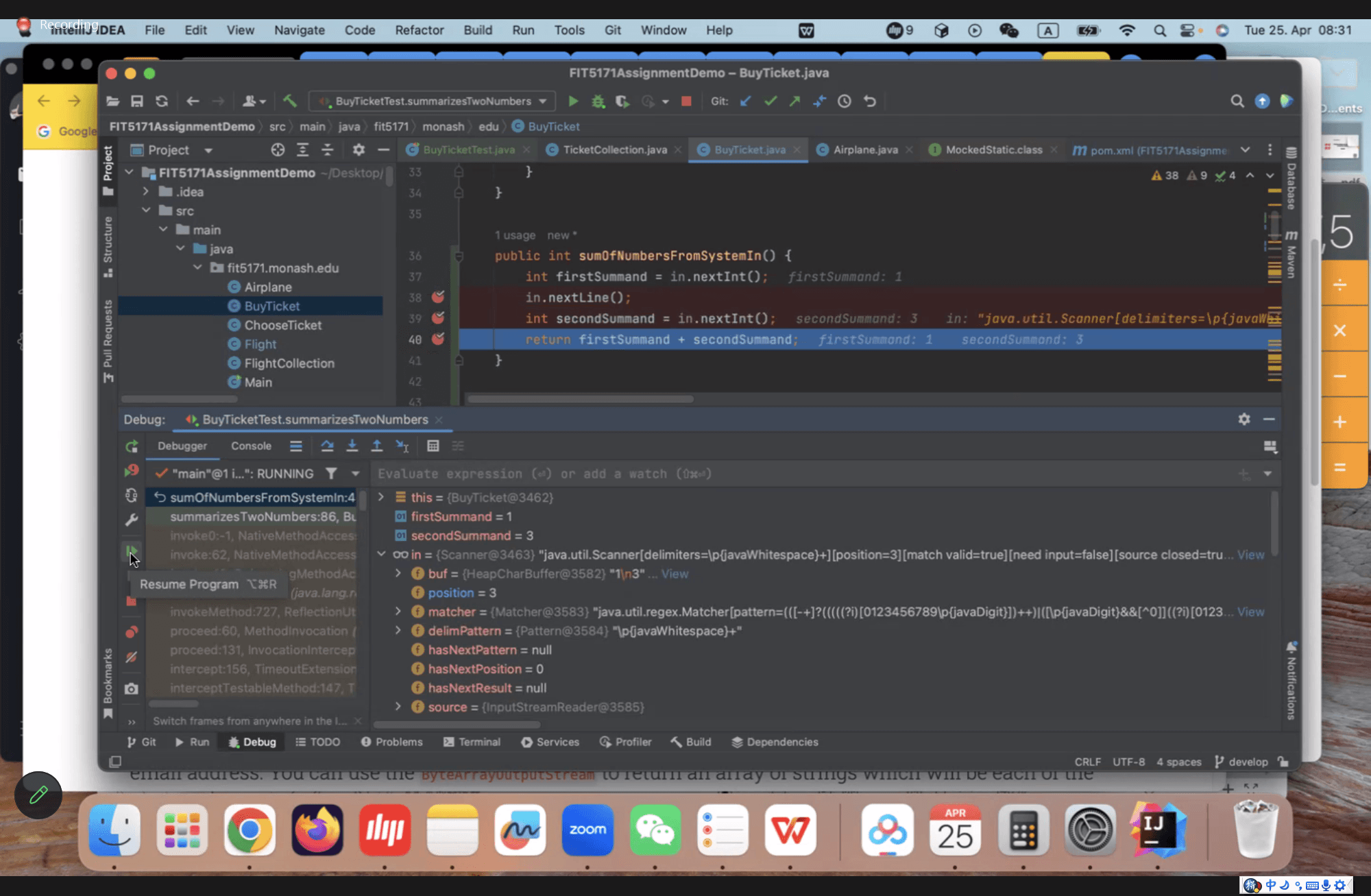Collapse the src folder
The height and width of the screenshot is (896, 1371).
(x=146, y=210)
